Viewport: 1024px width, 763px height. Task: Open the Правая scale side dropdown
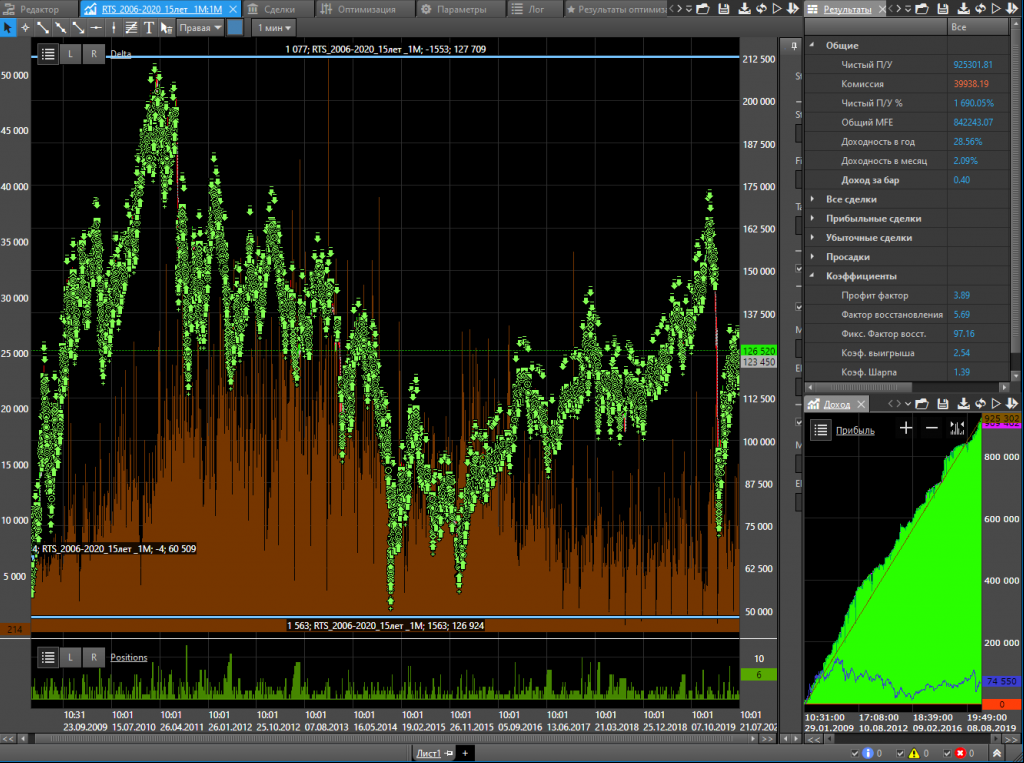click(x=200, y=27)
